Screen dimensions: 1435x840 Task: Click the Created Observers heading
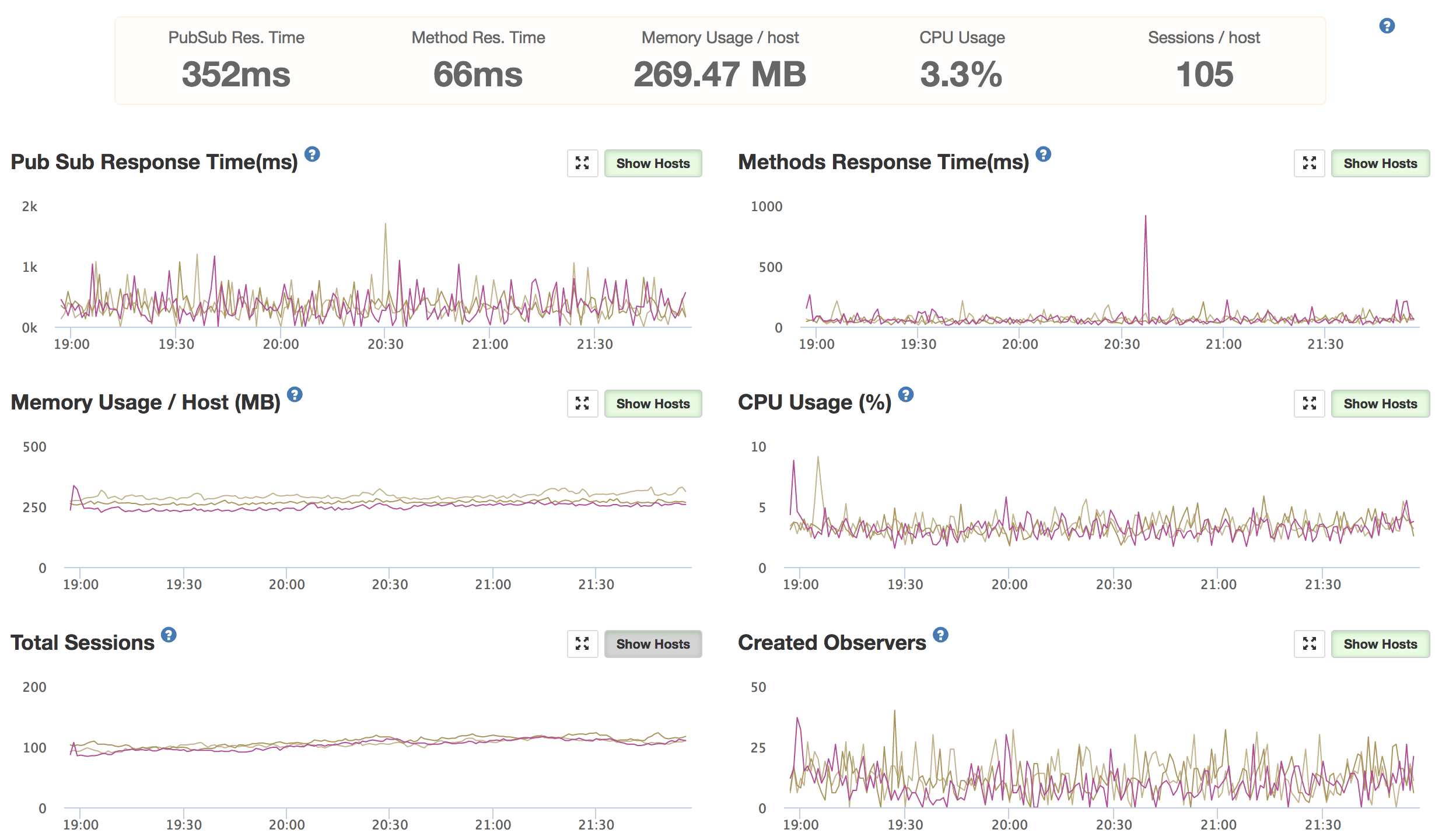(x=832, y=643)
